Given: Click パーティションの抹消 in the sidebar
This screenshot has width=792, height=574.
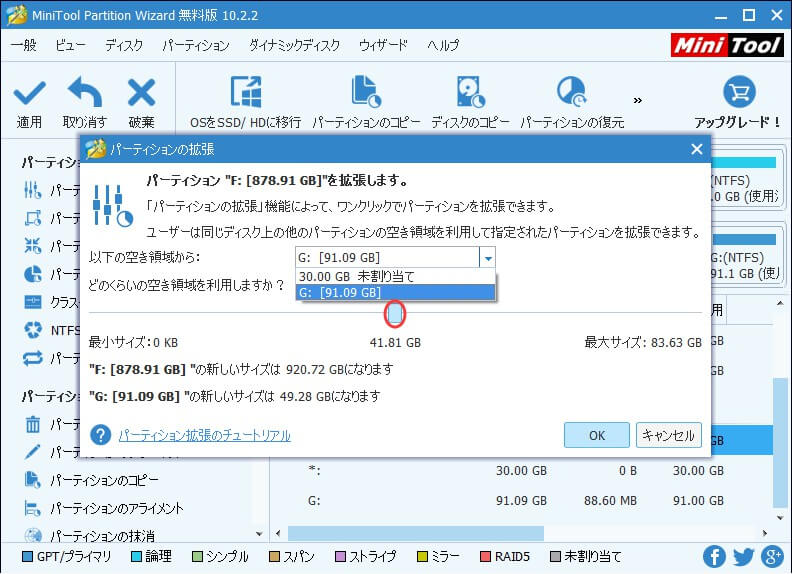Looking at the screenshot, I should click(103, 535).
